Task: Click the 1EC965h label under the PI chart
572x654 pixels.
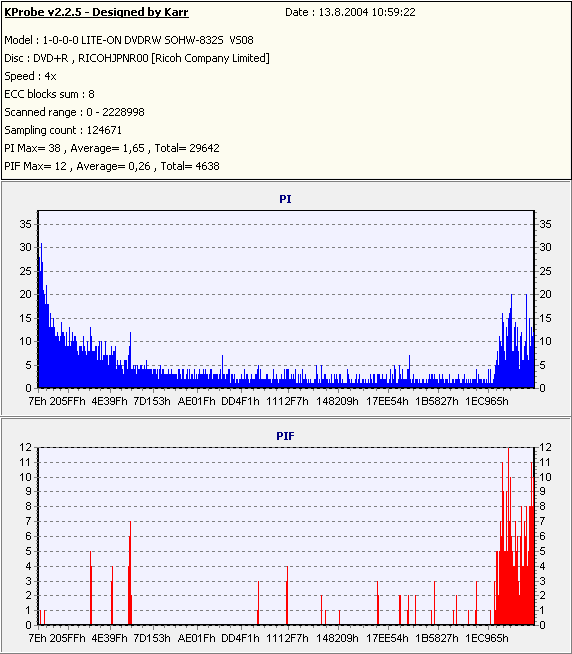Action: tap(487, 401)
